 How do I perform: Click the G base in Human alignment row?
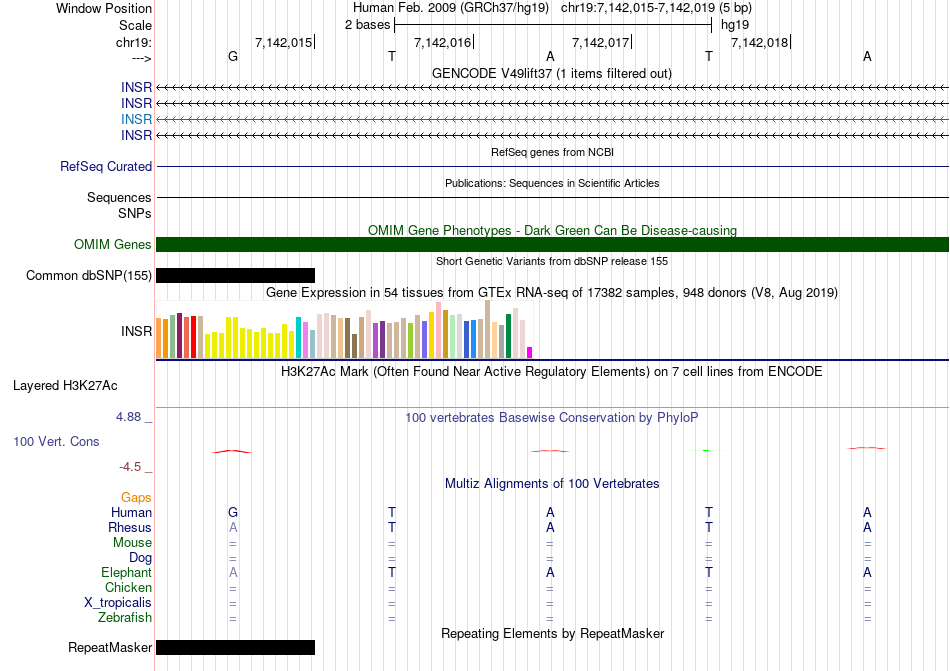(233, 512)
